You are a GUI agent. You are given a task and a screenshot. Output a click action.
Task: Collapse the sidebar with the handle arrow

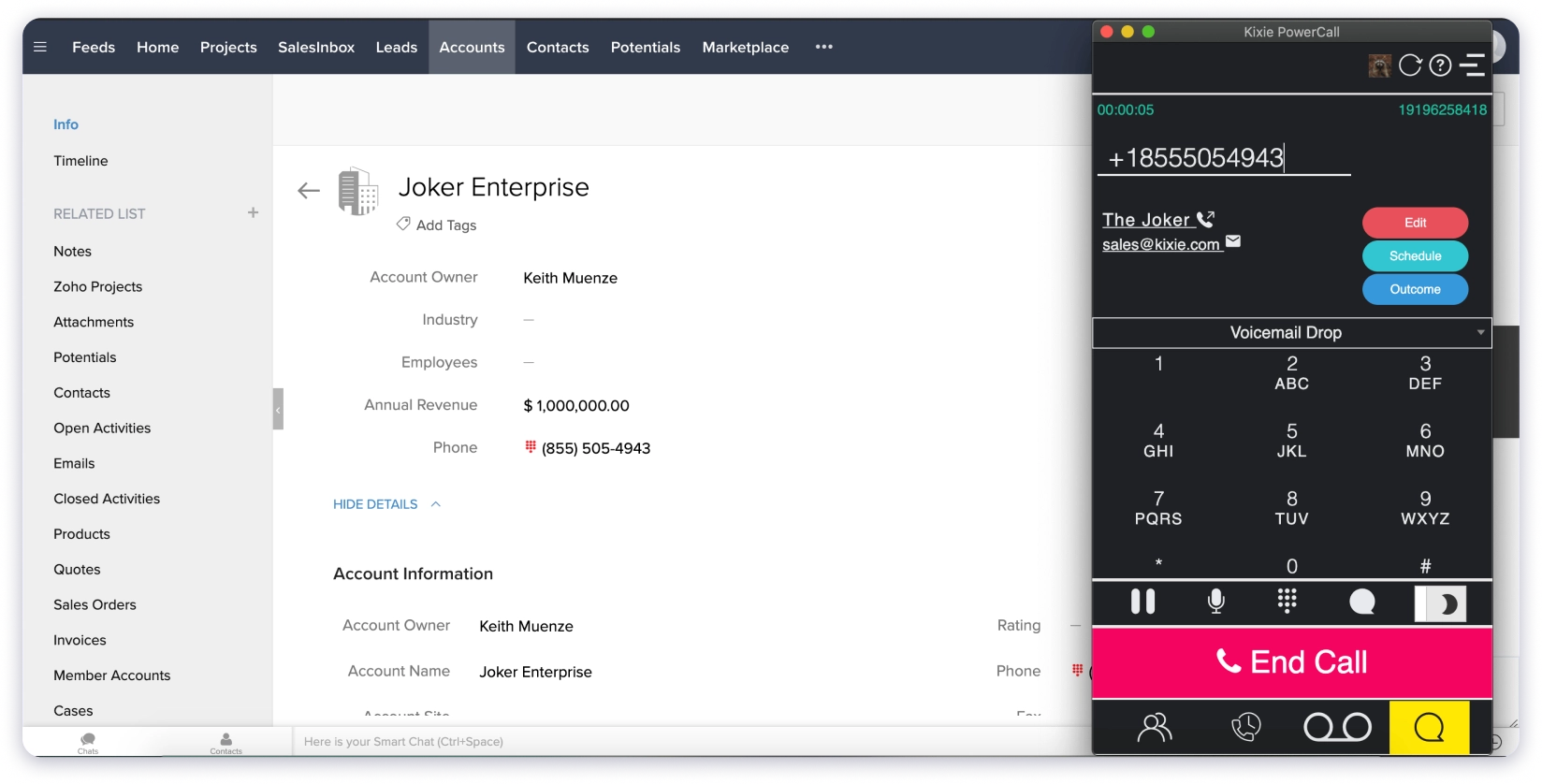pos(278,409)
